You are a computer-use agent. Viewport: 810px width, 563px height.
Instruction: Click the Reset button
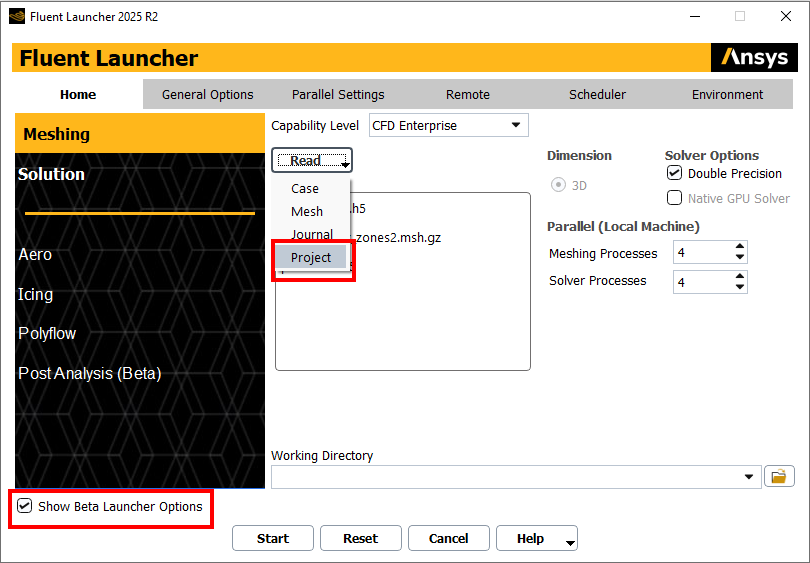(361, 538)
